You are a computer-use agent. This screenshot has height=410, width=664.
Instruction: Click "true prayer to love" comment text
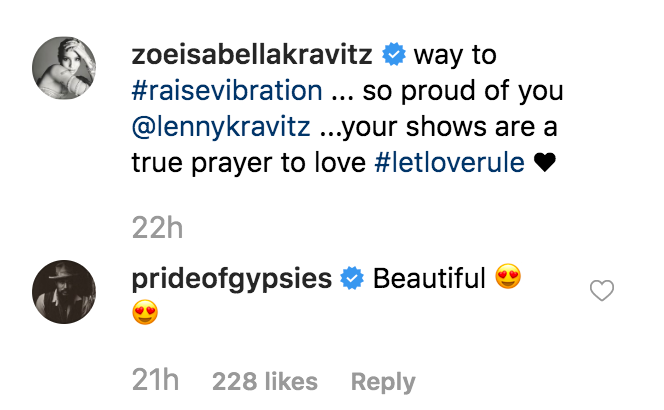250,163
